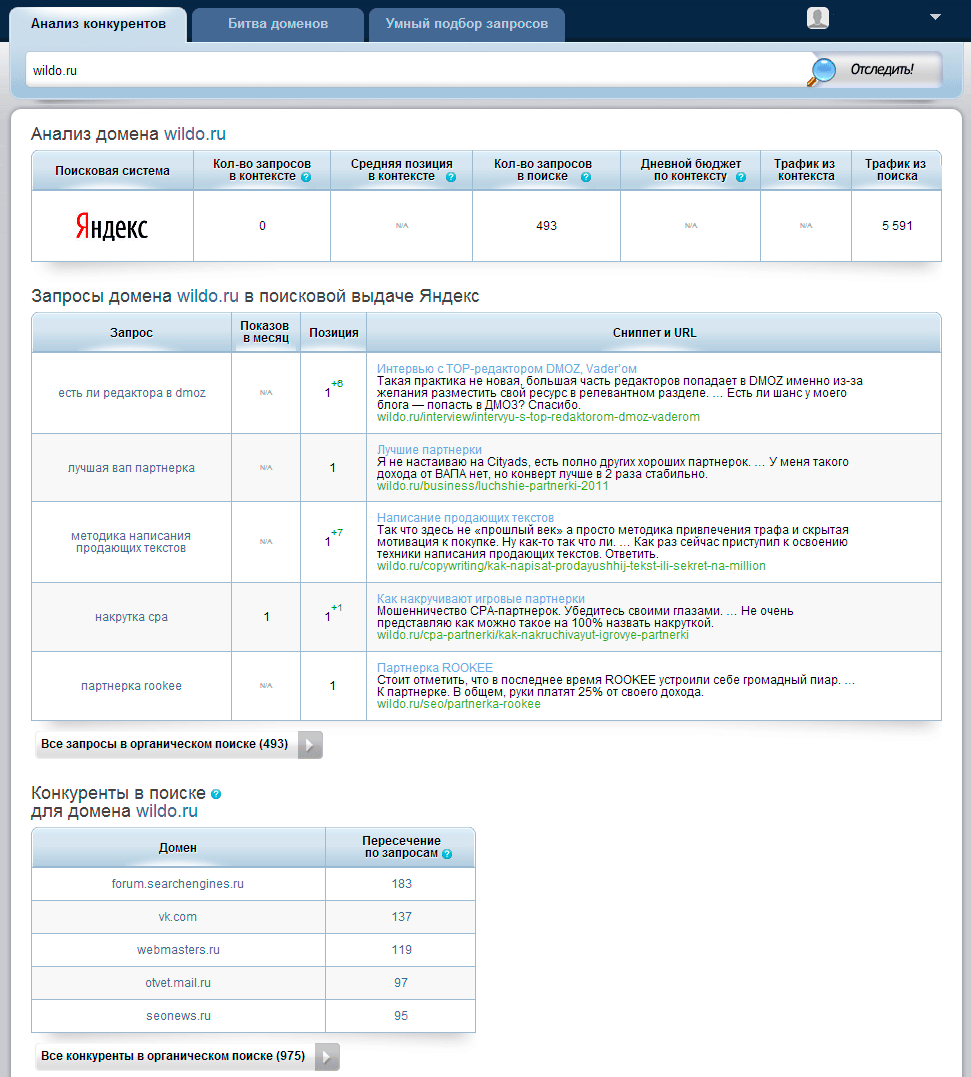This screenshot has height=1077, width=971.
Task: Click help icon beside Кол-во запросов в контексте
Action: click(x=306, y=177)
